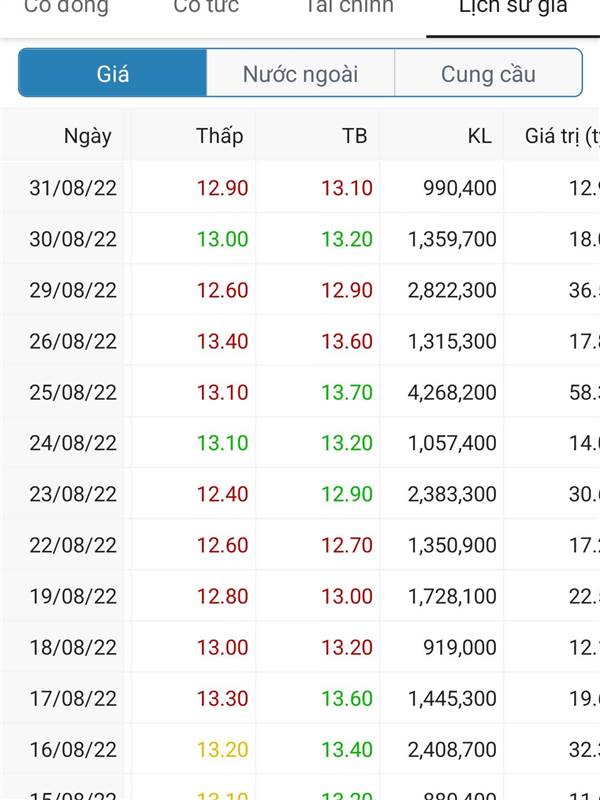Open the Cổ tức tab

tap(206, 8)
